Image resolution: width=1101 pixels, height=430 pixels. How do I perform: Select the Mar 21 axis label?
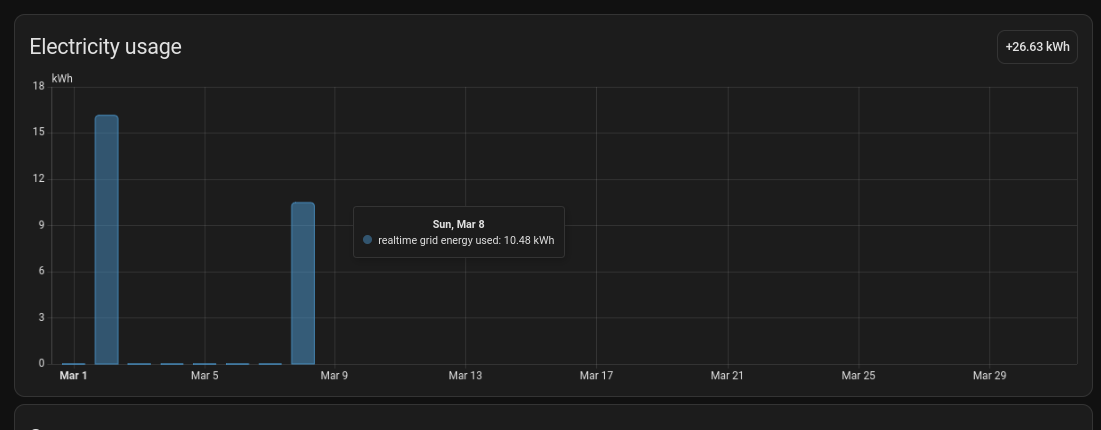click(x=727, y=376)
